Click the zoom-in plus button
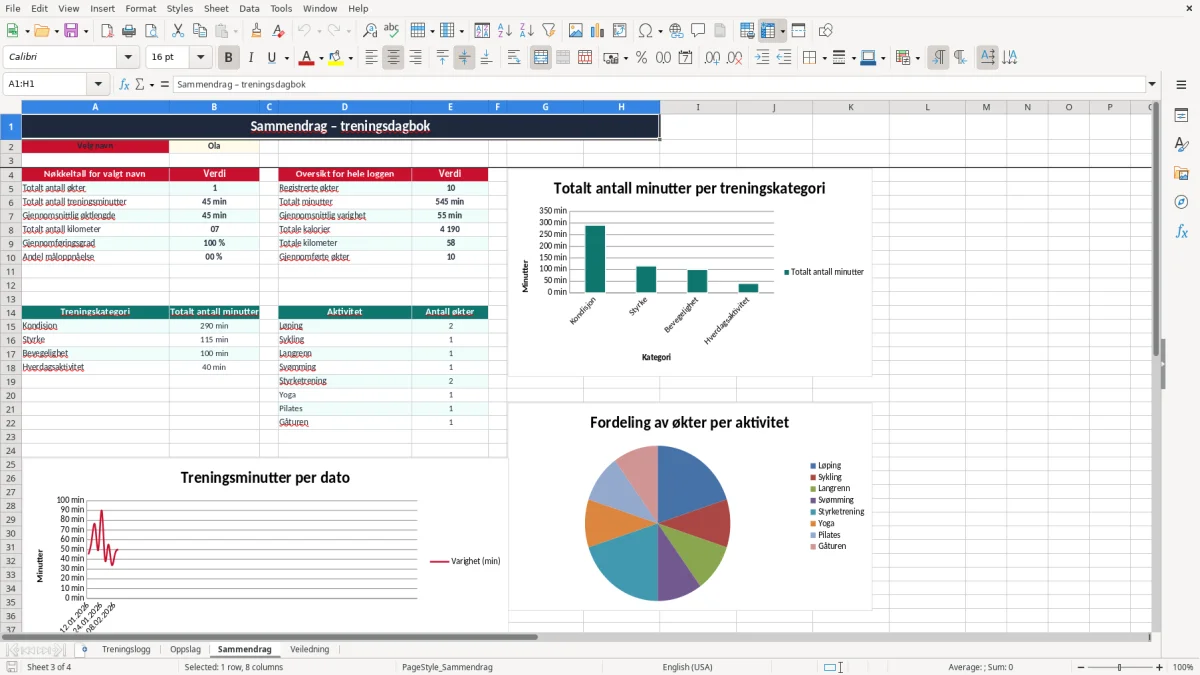This screenshot has width=1200, height=675. coord(1160,667)
